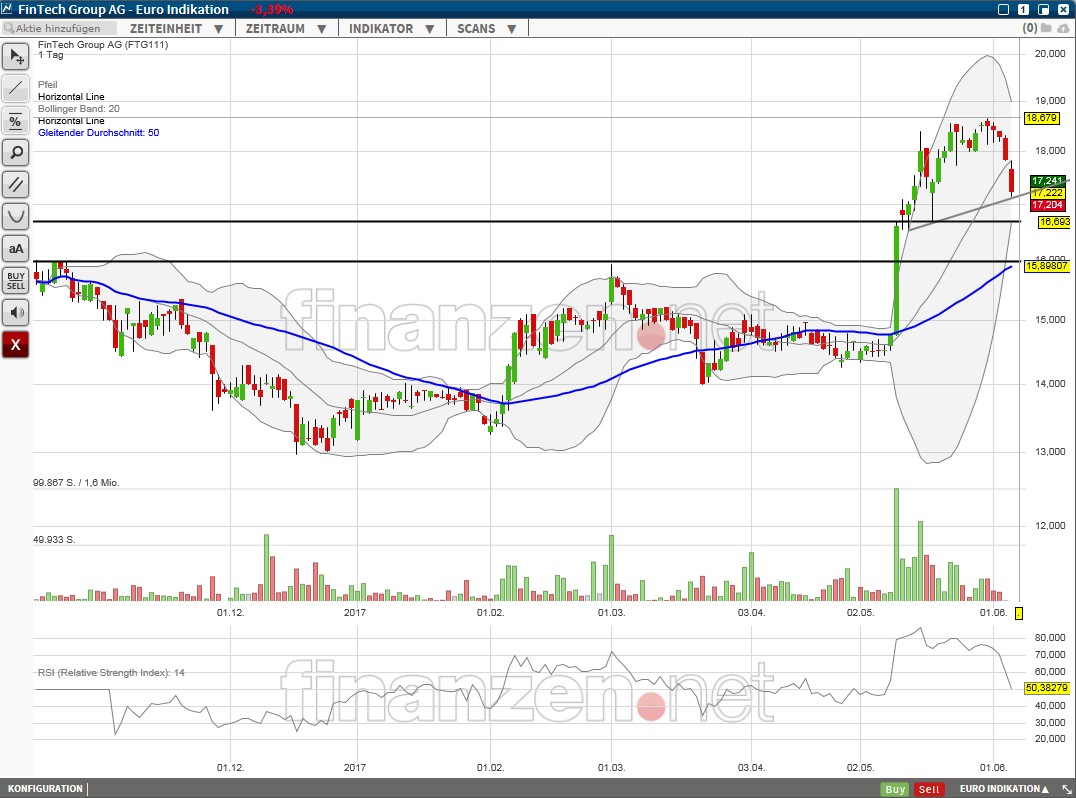Open the BUY SELL toolbar button

16,280
